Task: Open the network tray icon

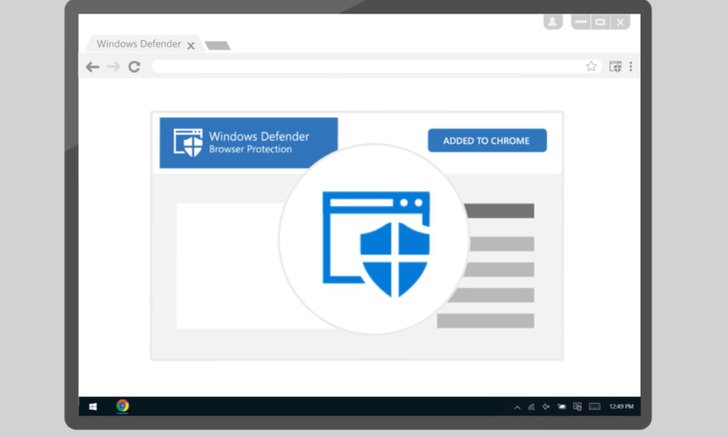Action: (x=531, y=407)
